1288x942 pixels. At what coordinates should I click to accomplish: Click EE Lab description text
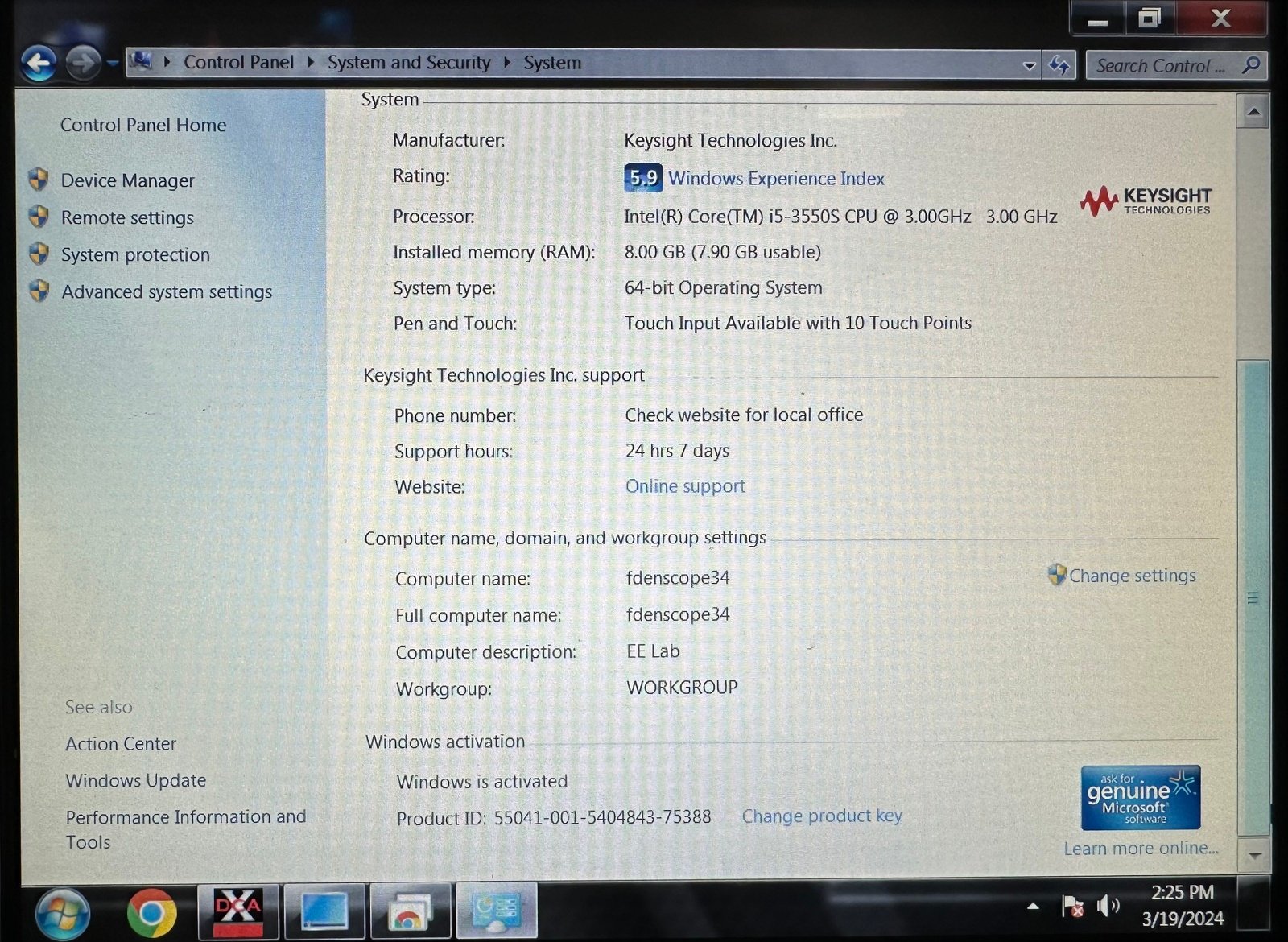(x=653, y=651)
